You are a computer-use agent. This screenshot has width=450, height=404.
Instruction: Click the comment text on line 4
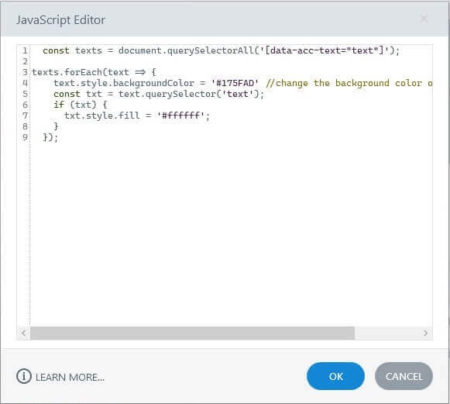[x=349, y=83]
